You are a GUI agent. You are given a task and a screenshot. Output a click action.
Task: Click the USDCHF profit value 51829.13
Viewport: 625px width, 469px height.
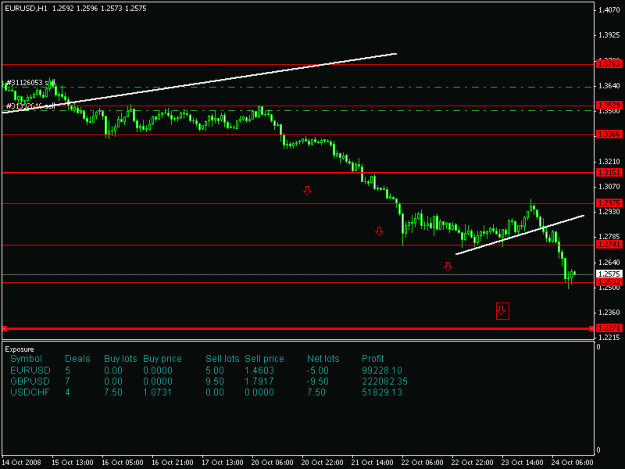(x=382, y=392)
